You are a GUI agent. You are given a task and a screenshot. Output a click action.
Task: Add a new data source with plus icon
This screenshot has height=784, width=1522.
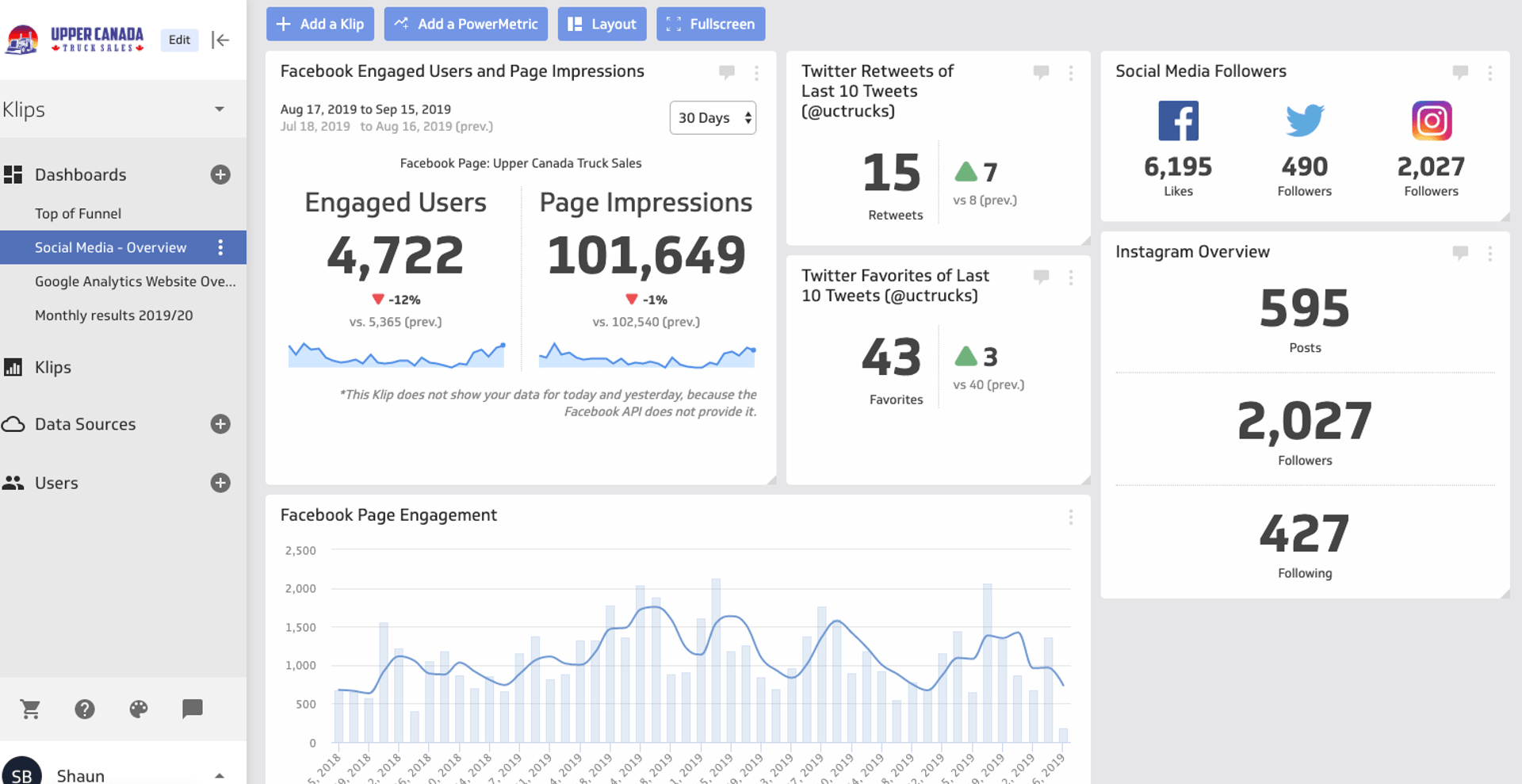point(220,424)
